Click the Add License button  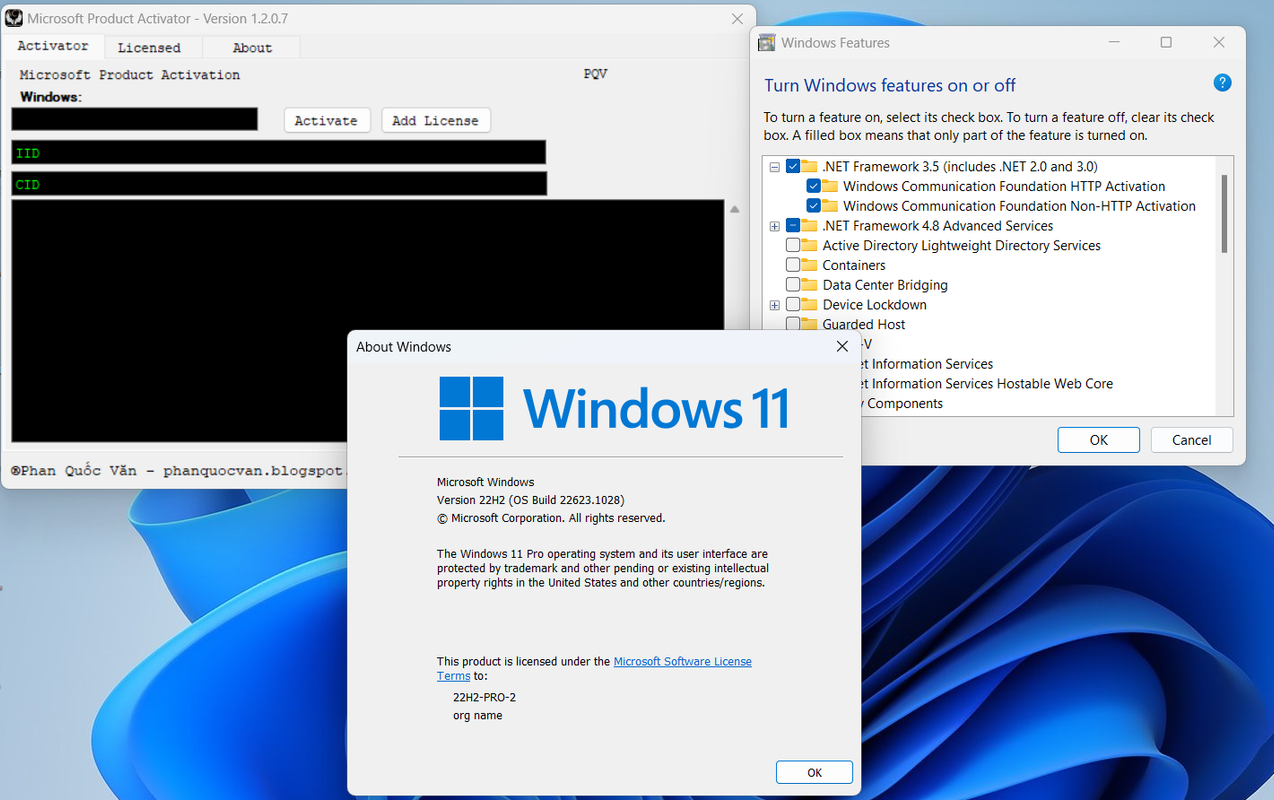[435, 120]
